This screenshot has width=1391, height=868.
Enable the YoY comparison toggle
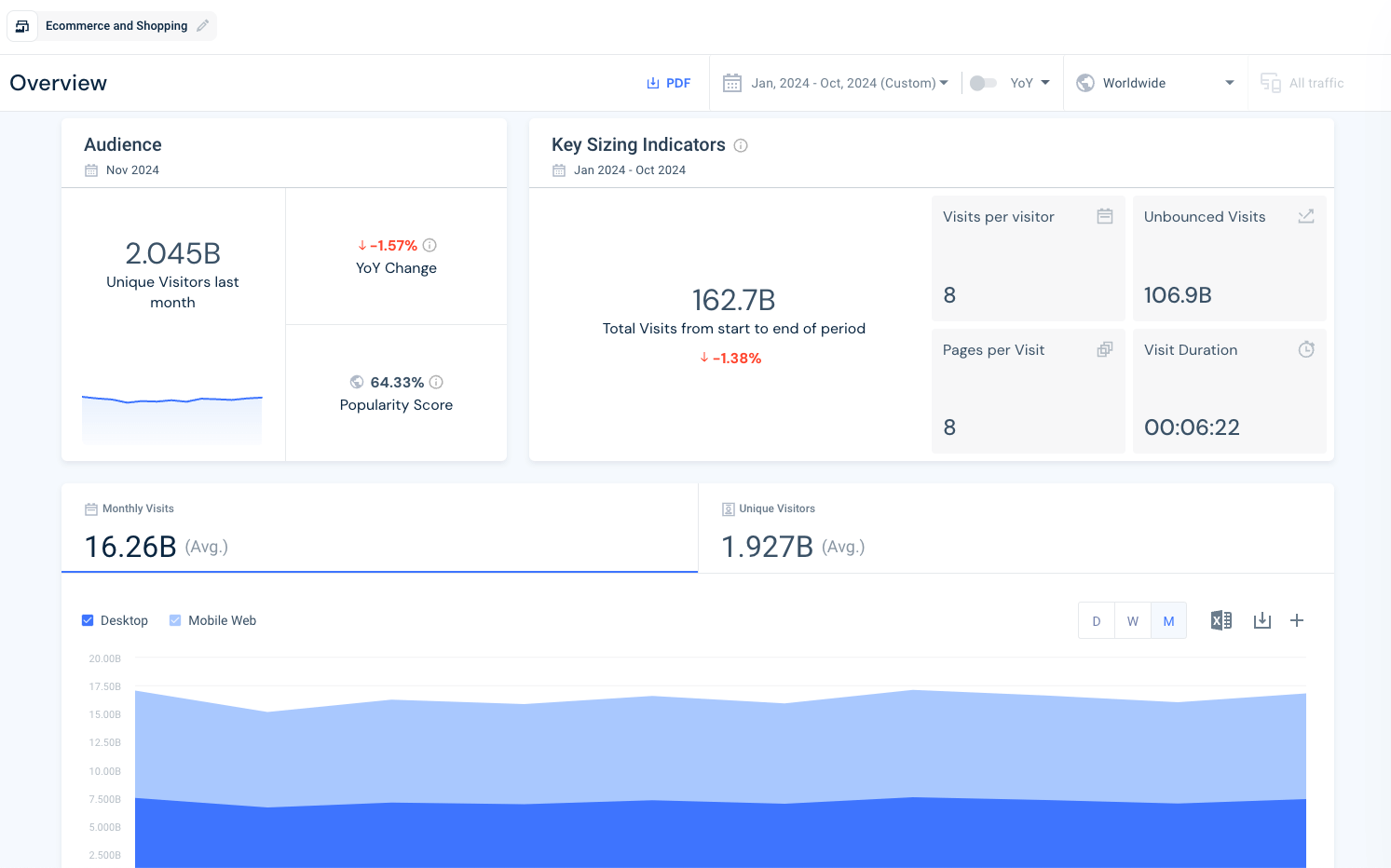click(x=983, y=82)
